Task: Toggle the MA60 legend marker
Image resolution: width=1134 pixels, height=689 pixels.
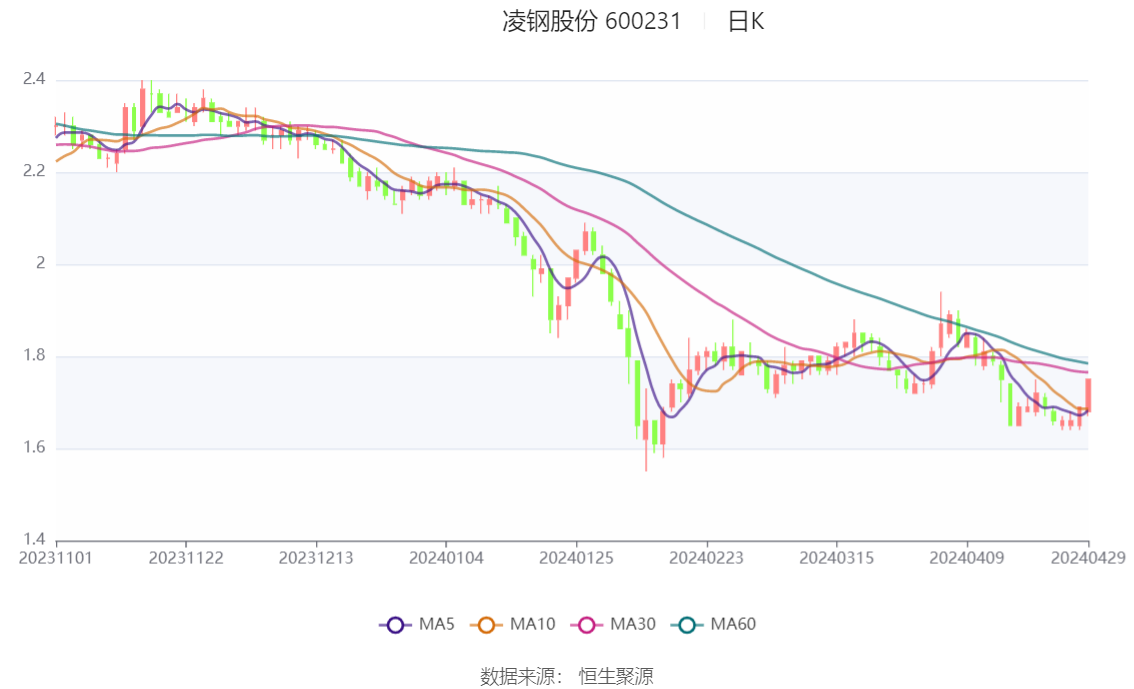Action: 687,625
